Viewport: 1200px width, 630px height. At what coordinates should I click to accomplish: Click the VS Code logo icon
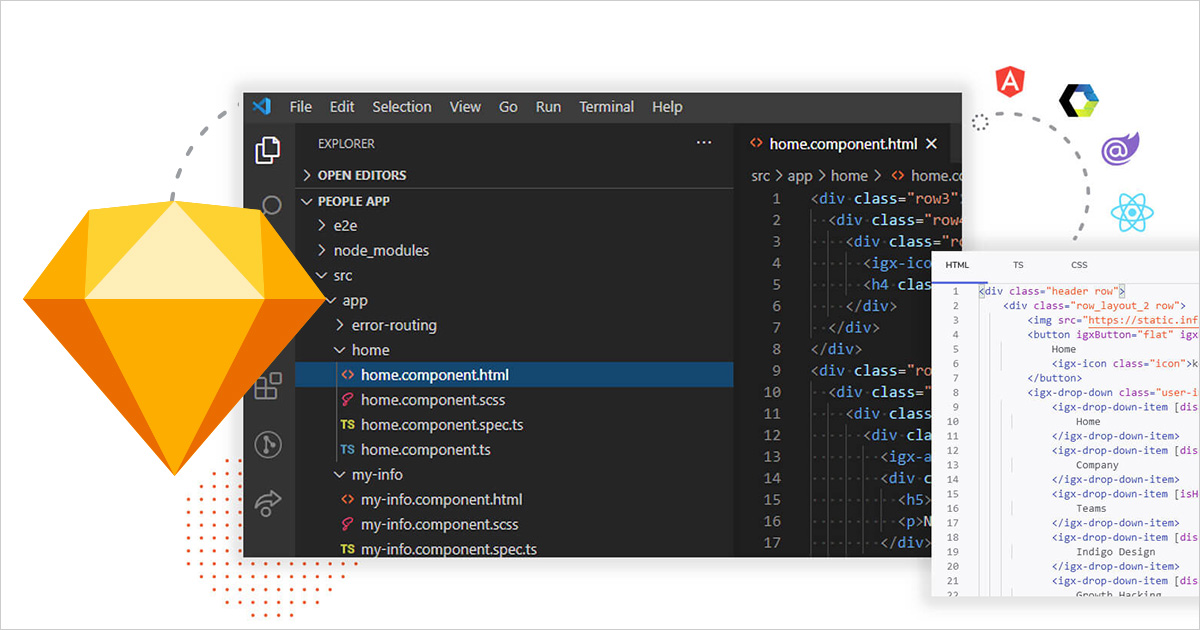coord(262,106)
